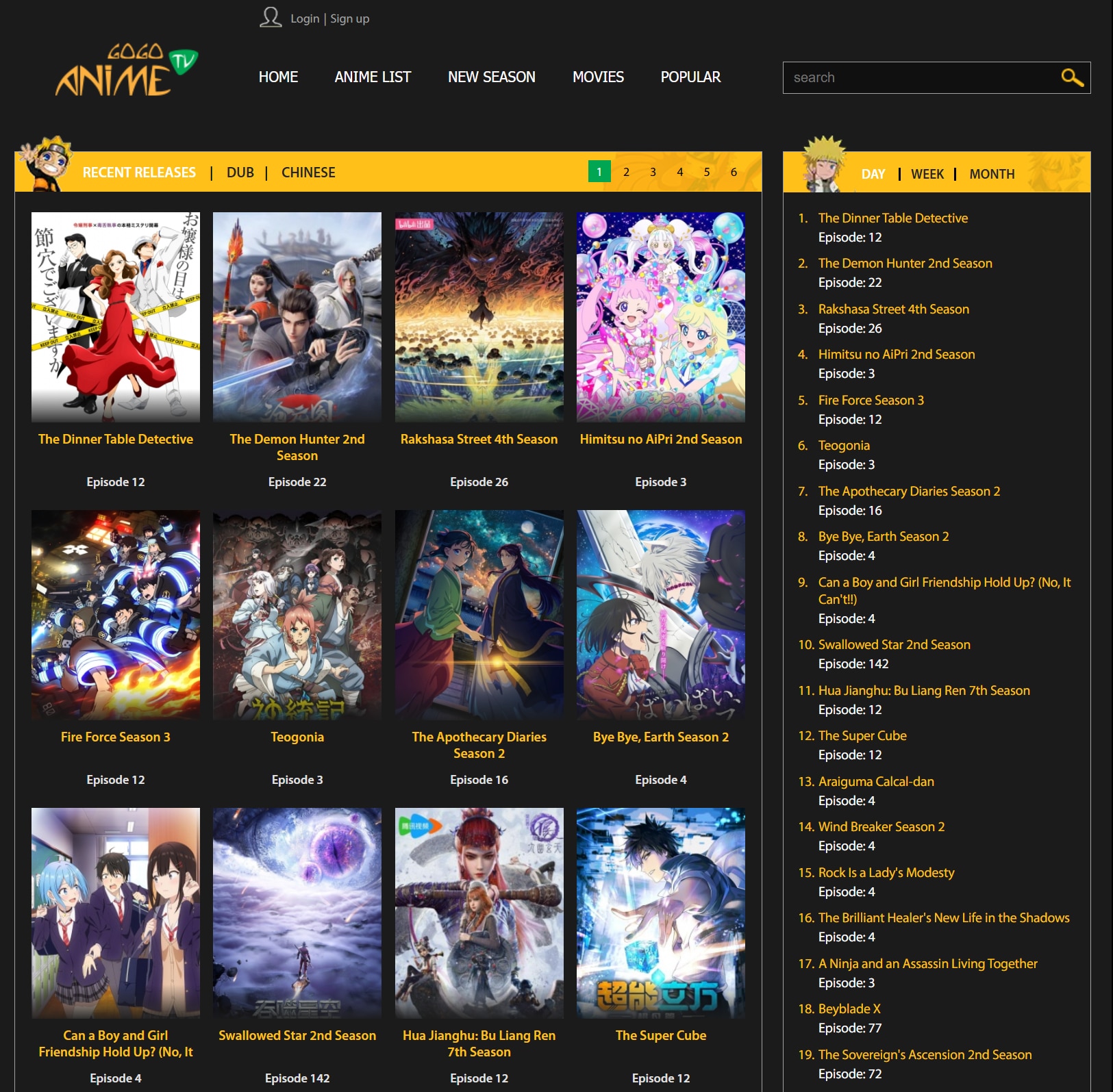Screen dimensions: 1113x1092
Task: Open ranking entry 6 Teogonia
Action: (844, 445)
